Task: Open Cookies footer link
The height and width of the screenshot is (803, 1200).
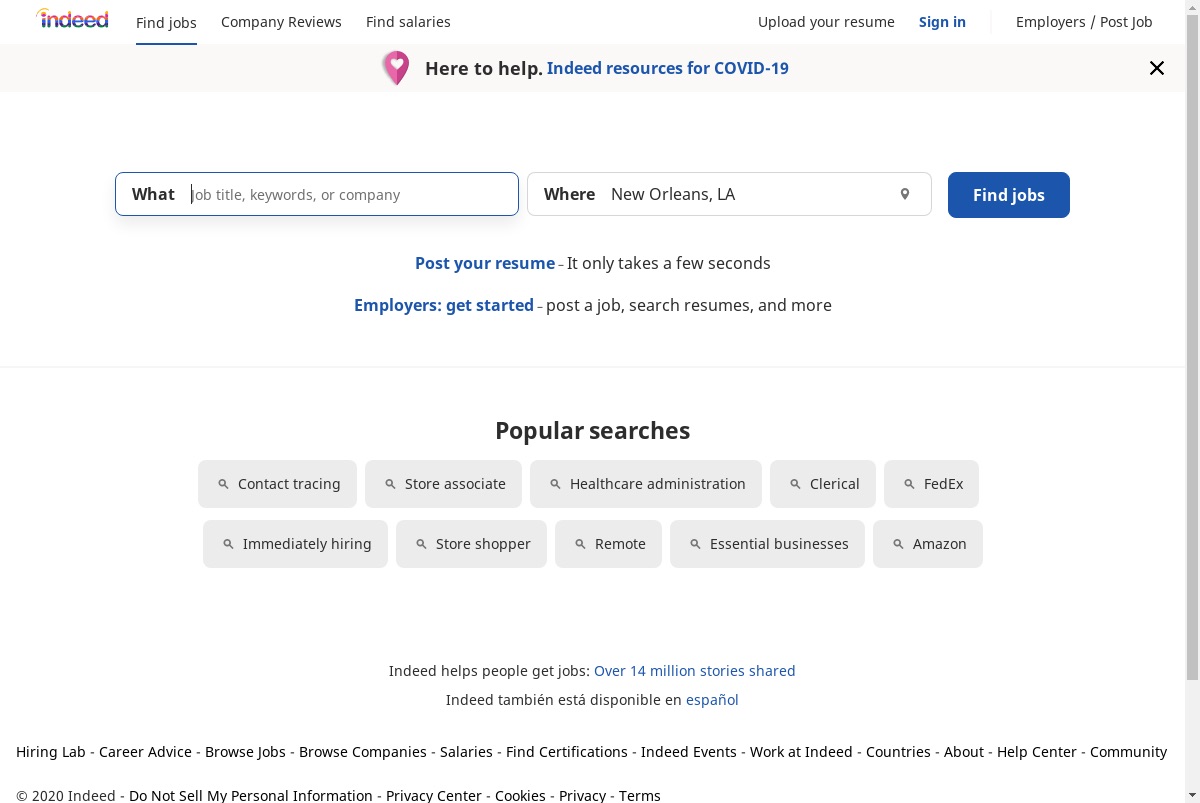Action: [x=520, y=796]
